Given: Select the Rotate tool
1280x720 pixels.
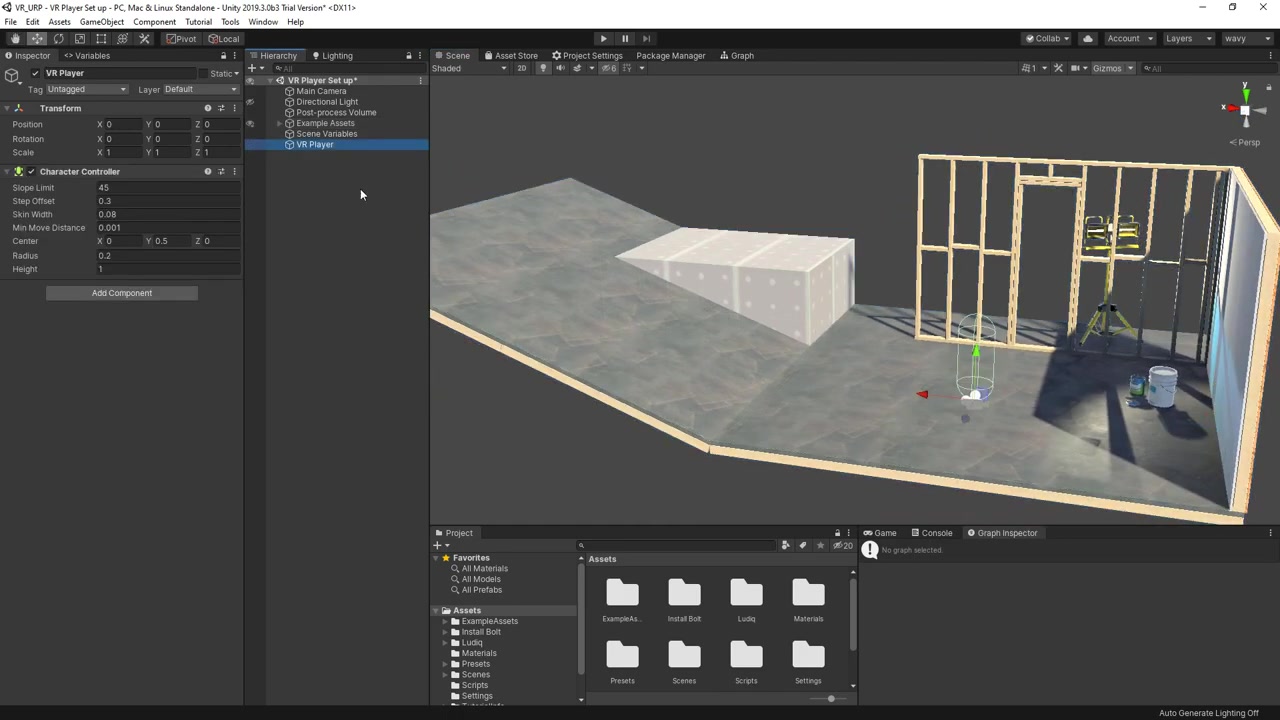Looking at the screenshot, I should pos(58,38).
